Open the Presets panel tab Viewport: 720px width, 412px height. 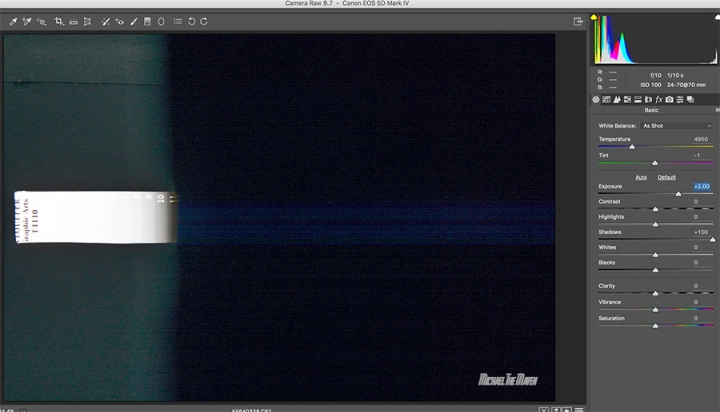tap(680, 99)
